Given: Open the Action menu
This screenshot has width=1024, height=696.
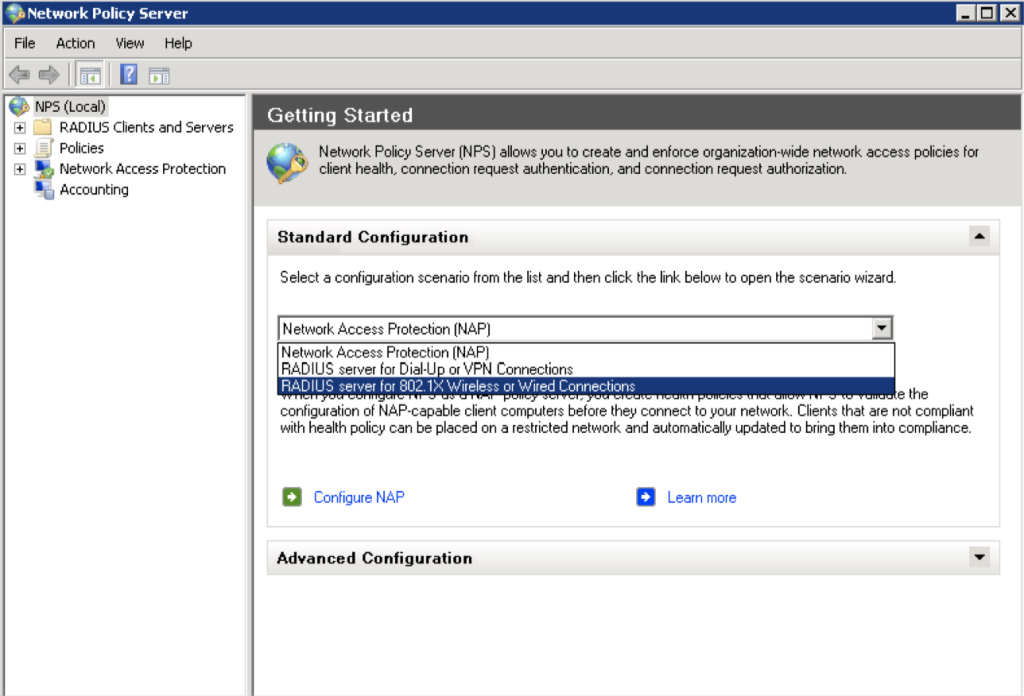Looking at the screenshot, I should coord(75,43).
